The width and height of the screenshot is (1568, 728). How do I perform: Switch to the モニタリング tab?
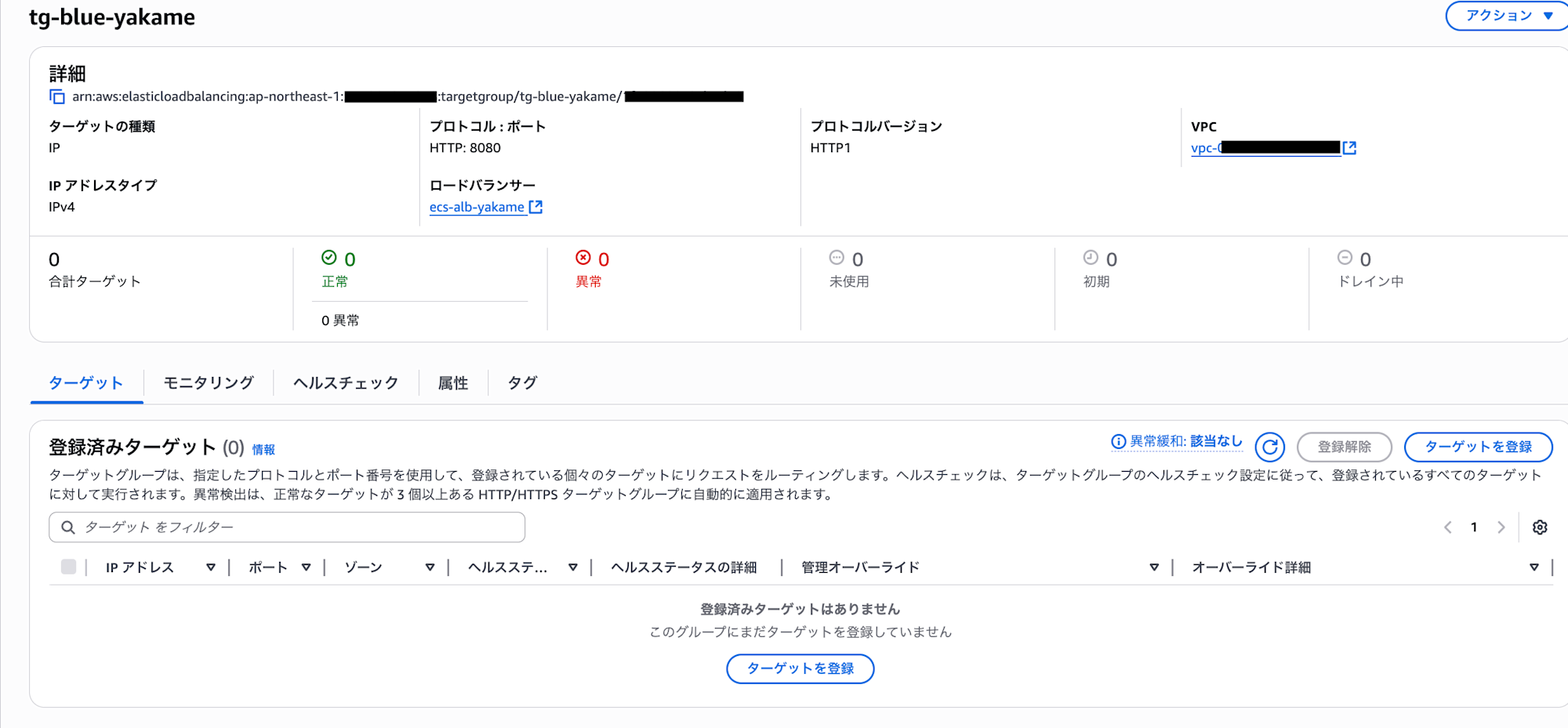click(209, 383)
